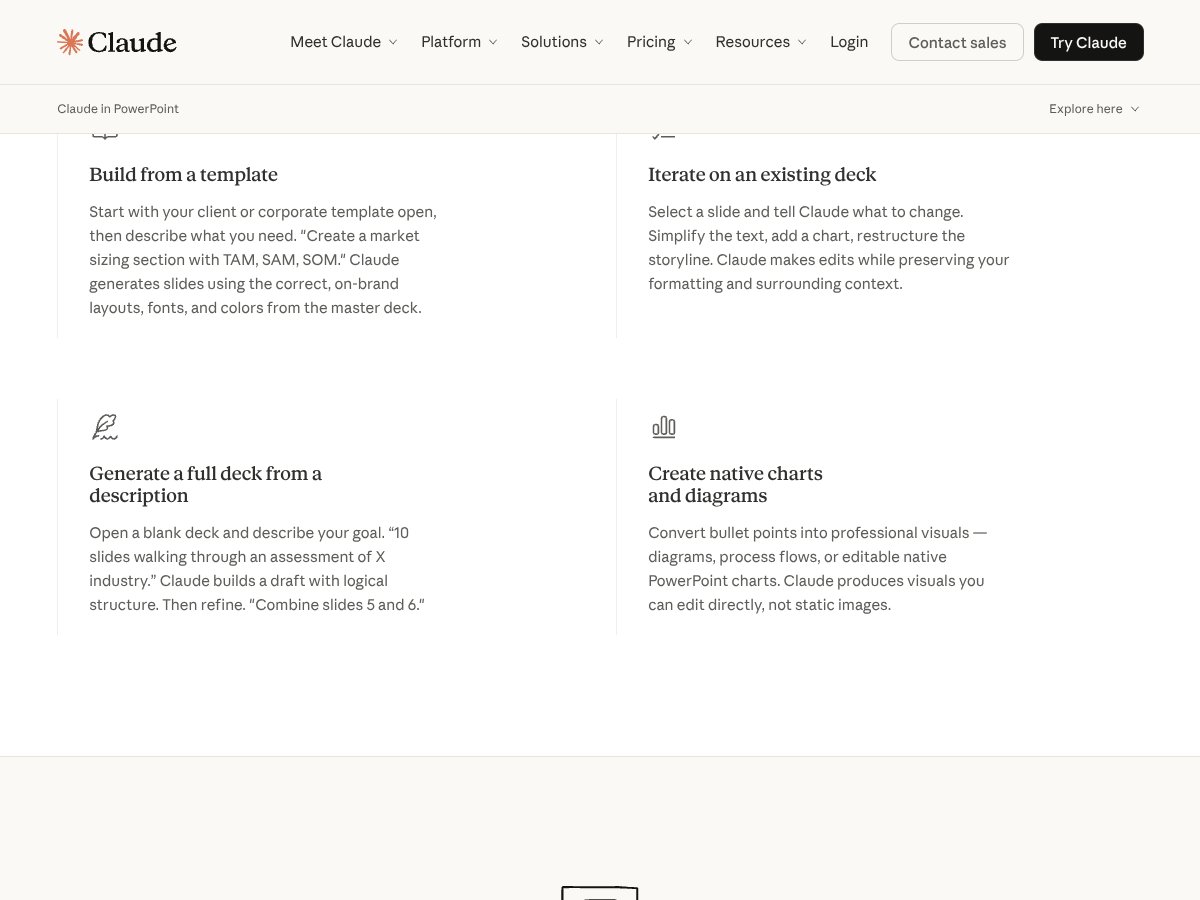
Task: Click the Try Claude button
Action: click(1088, 42)
